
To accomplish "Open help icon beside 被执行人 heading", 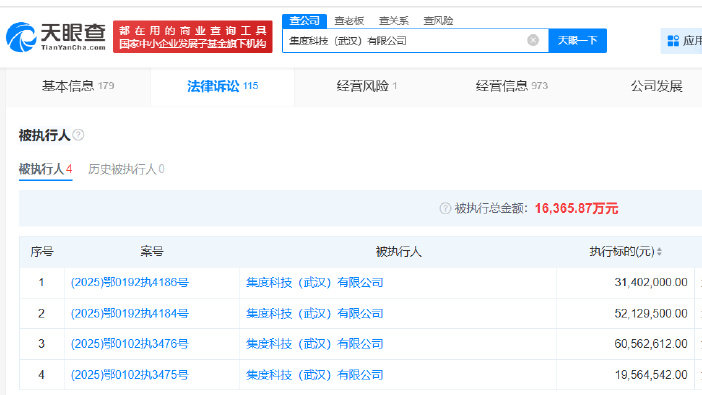I will 78,135.
